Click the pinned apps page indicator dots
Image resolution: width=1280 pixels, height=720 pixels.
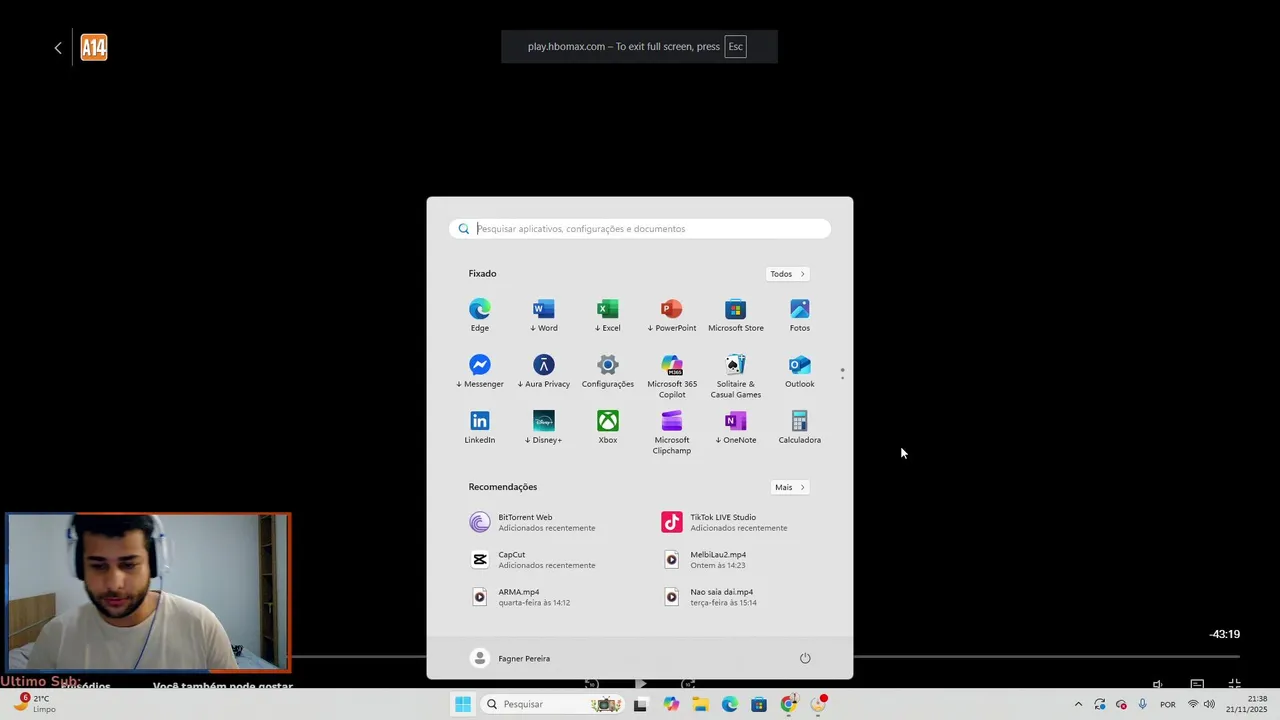click(x=842, y=373)
